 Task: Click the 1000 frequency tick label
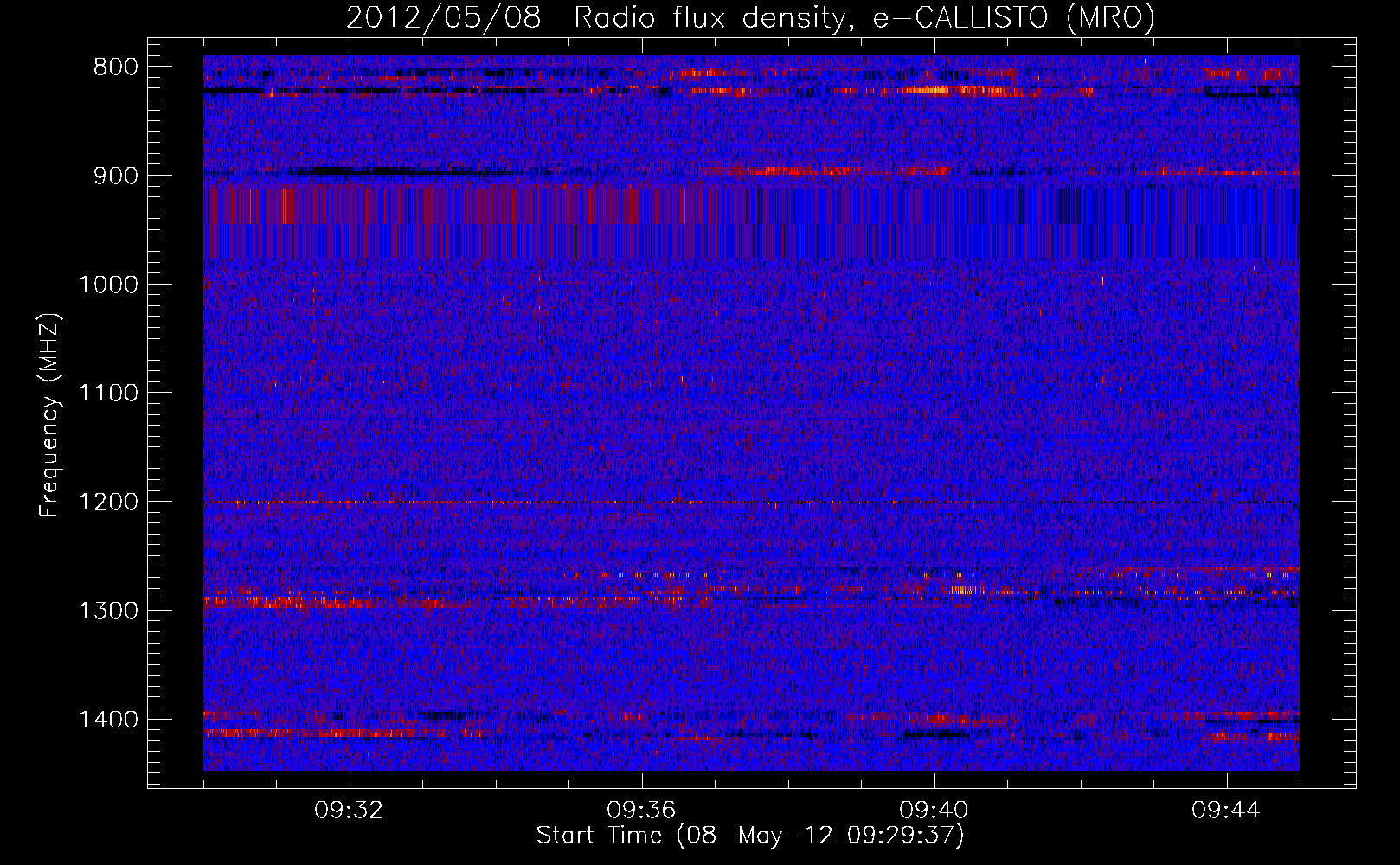(108, 285)
